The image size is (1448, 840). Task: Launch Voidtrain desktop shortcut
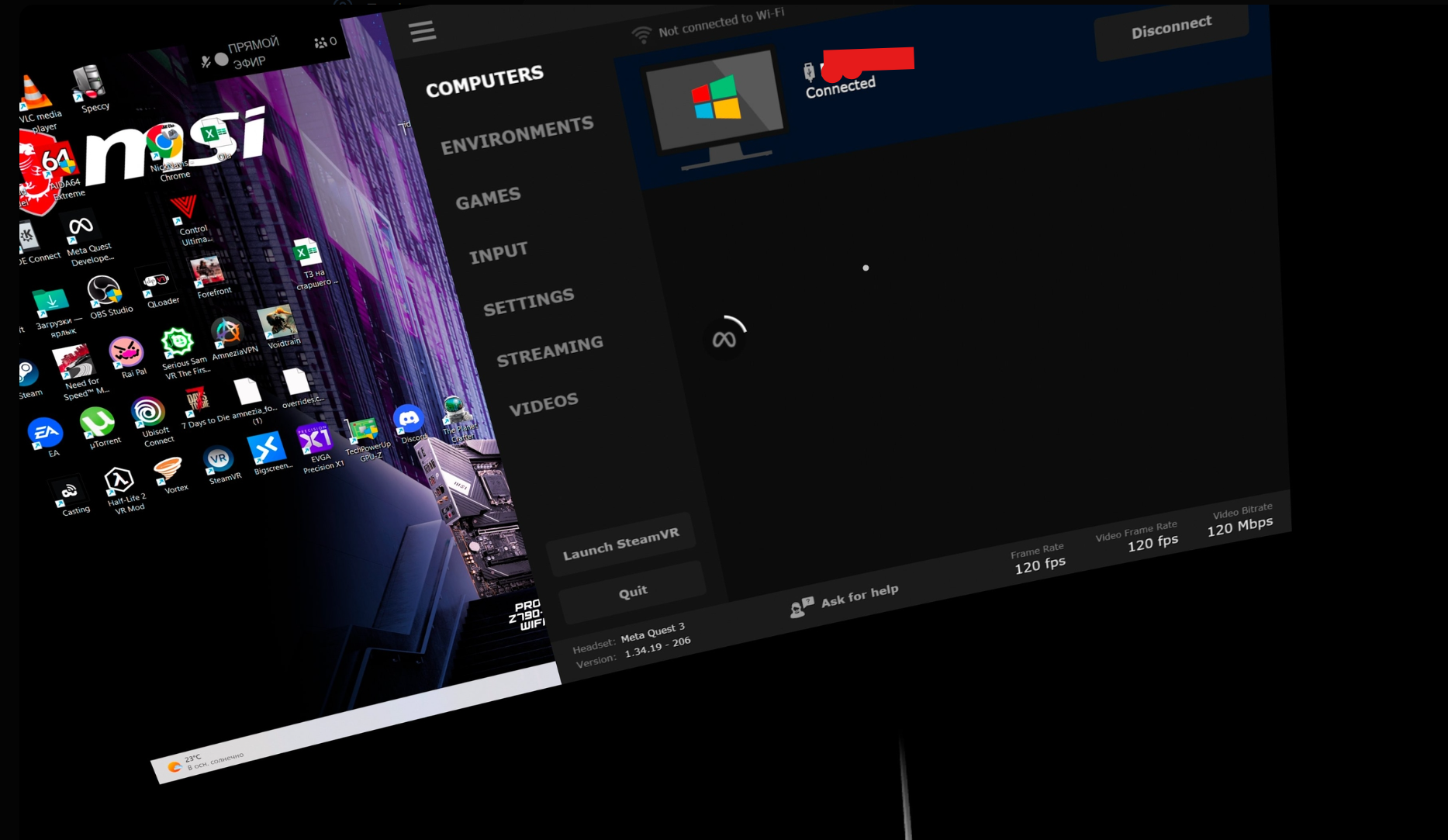tap(280, 327)
